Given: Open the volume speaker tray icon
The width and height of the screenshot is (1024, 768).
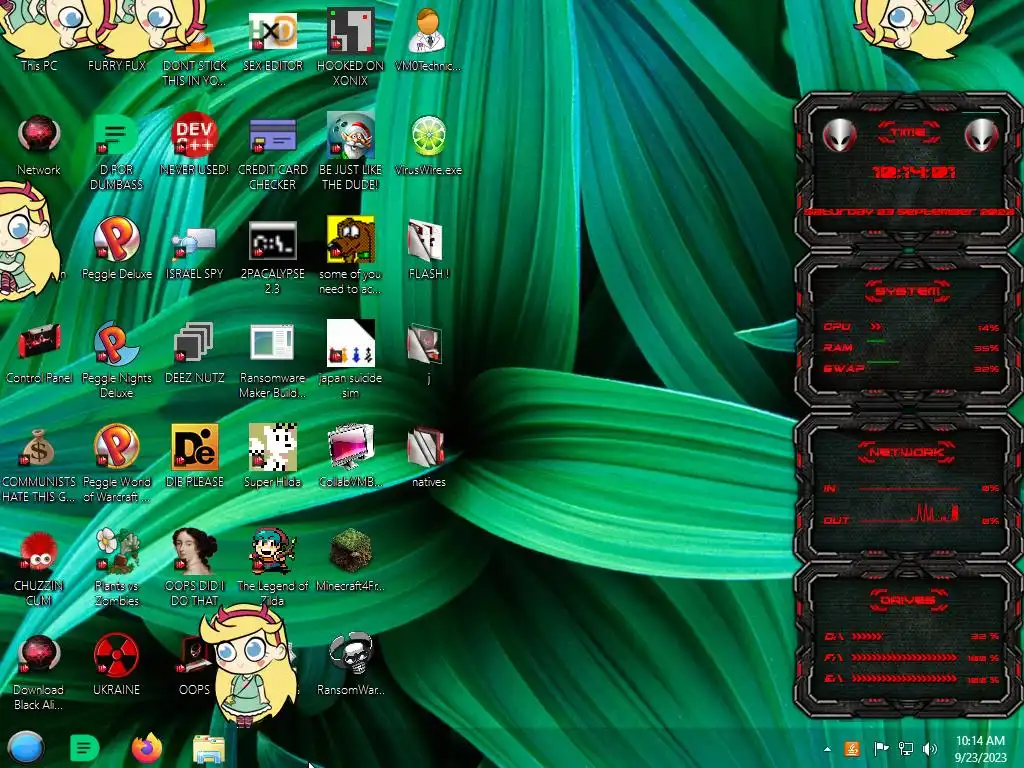Looking at the screenshot, I should (930, 749).
